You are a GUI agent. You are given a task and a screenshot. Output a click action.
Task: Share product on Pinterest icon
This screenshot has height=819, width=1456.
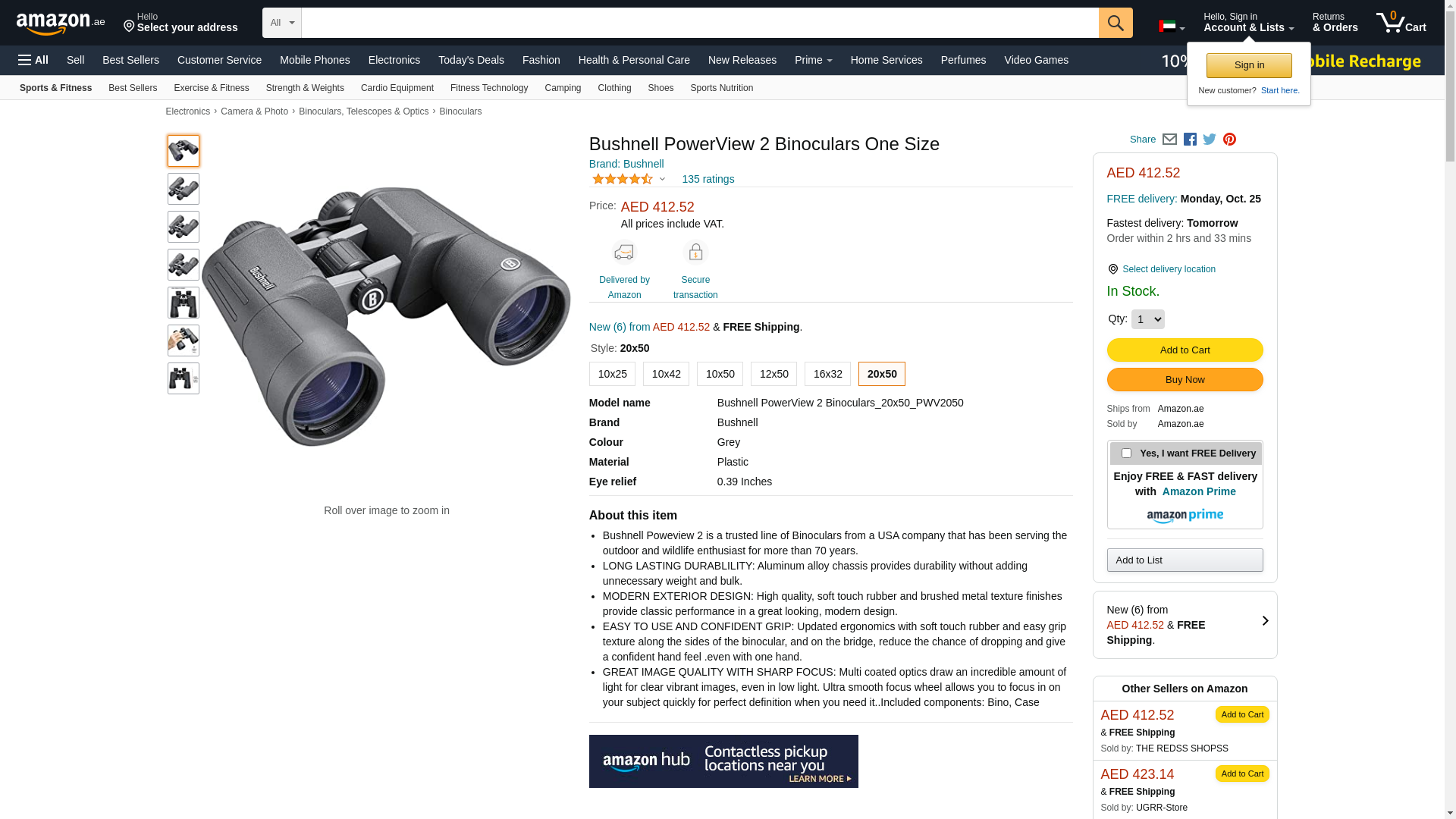[x=1229, y=140]
